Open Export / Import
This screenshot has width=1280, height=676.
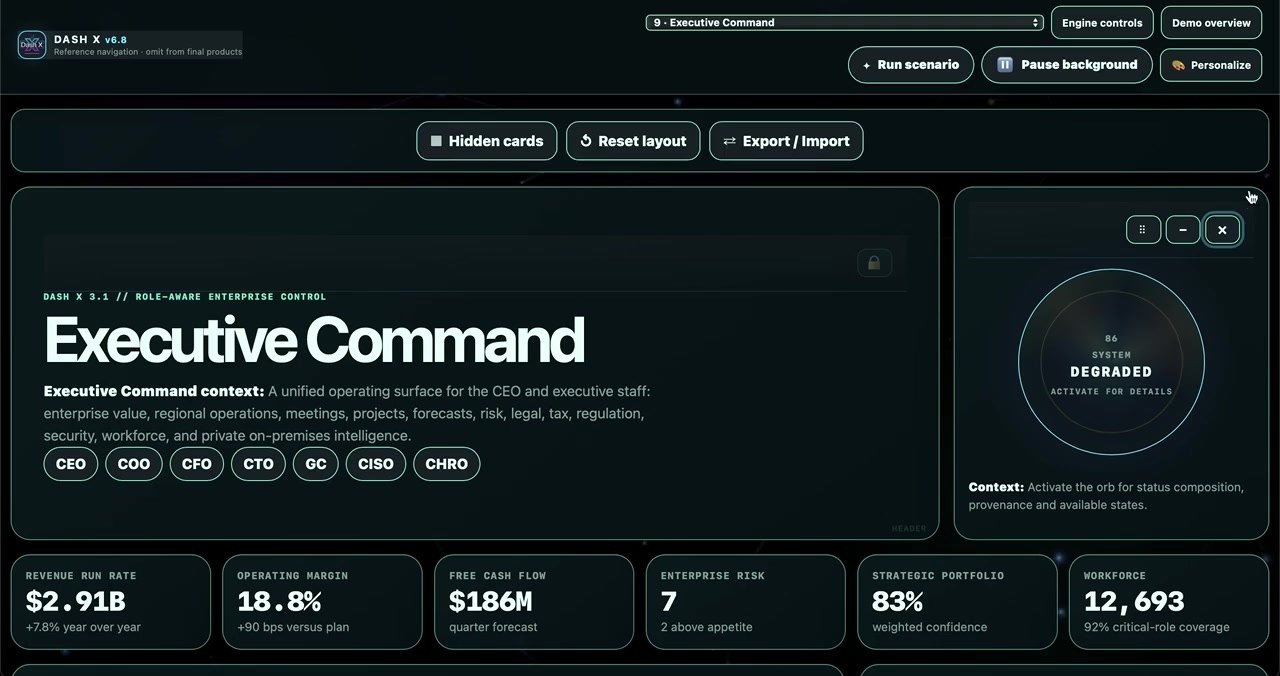(786, 141)
